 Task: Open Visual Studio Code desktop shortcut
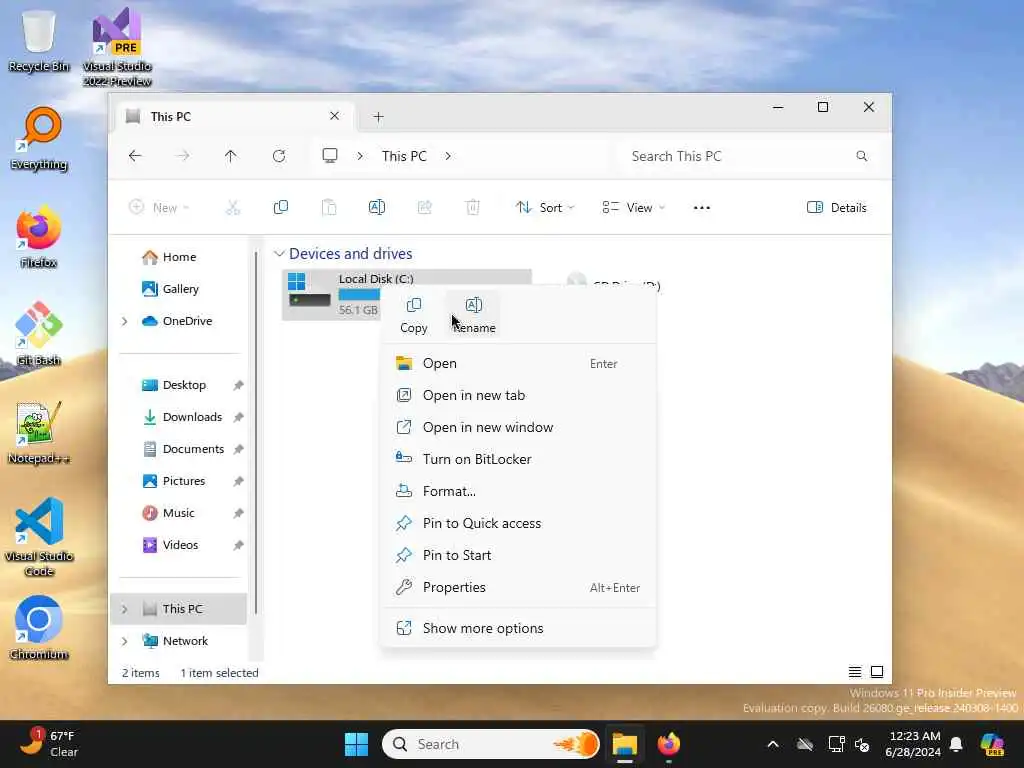(39, 537)
